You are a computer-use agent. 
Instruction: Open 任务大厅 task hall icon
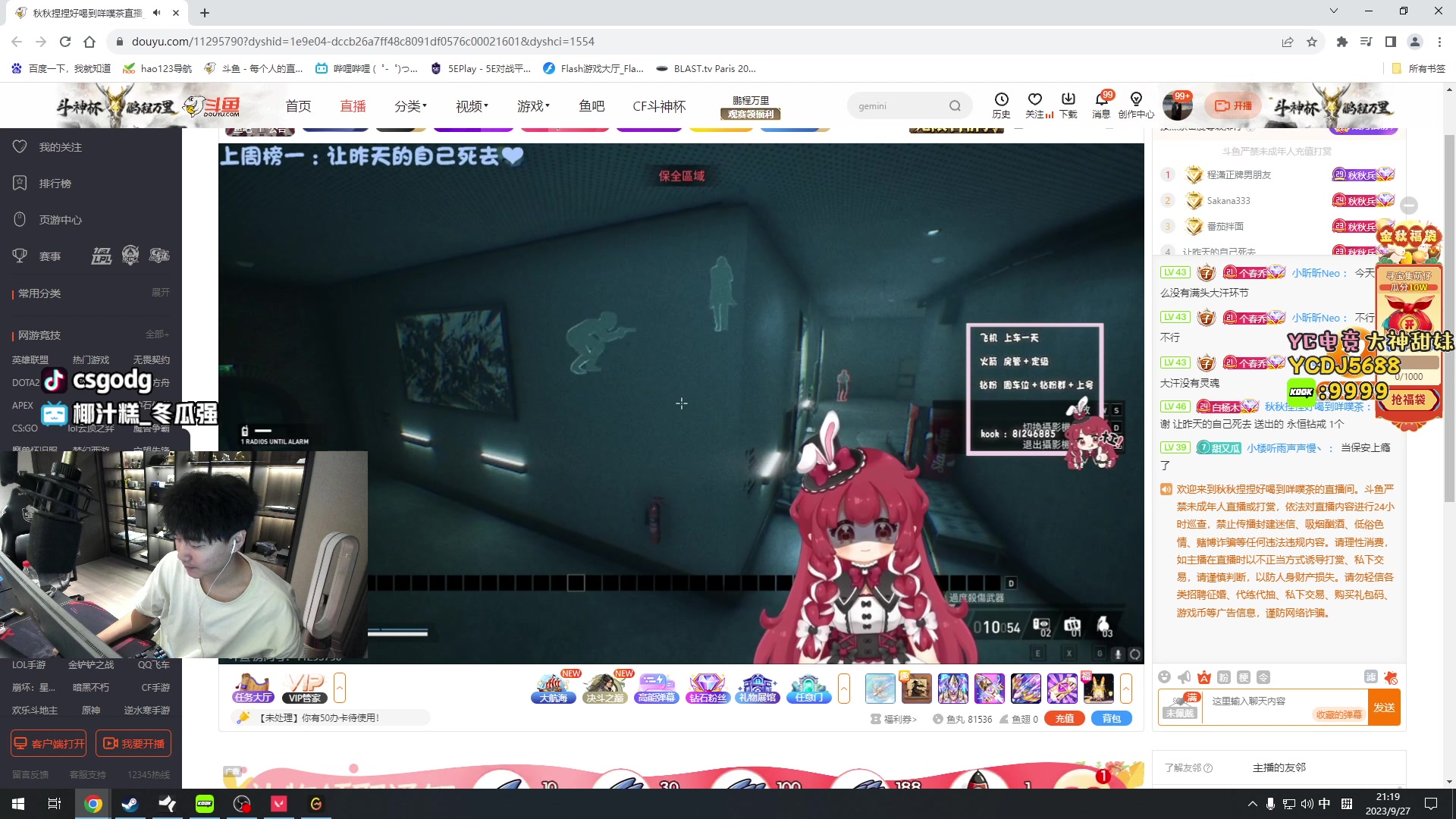pyautogui.click(x=253, y=689)
